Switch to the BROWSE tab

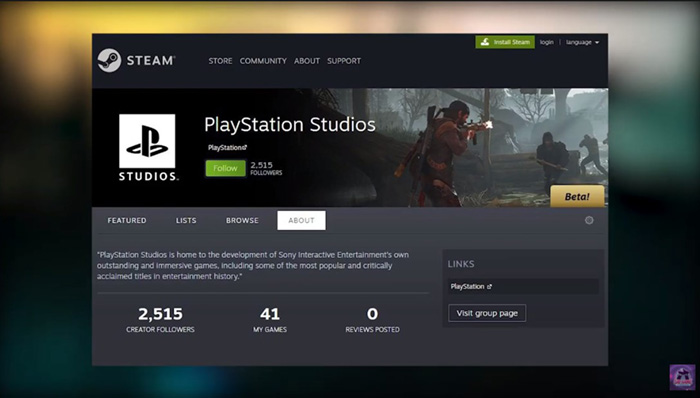[x=242, y=220]
